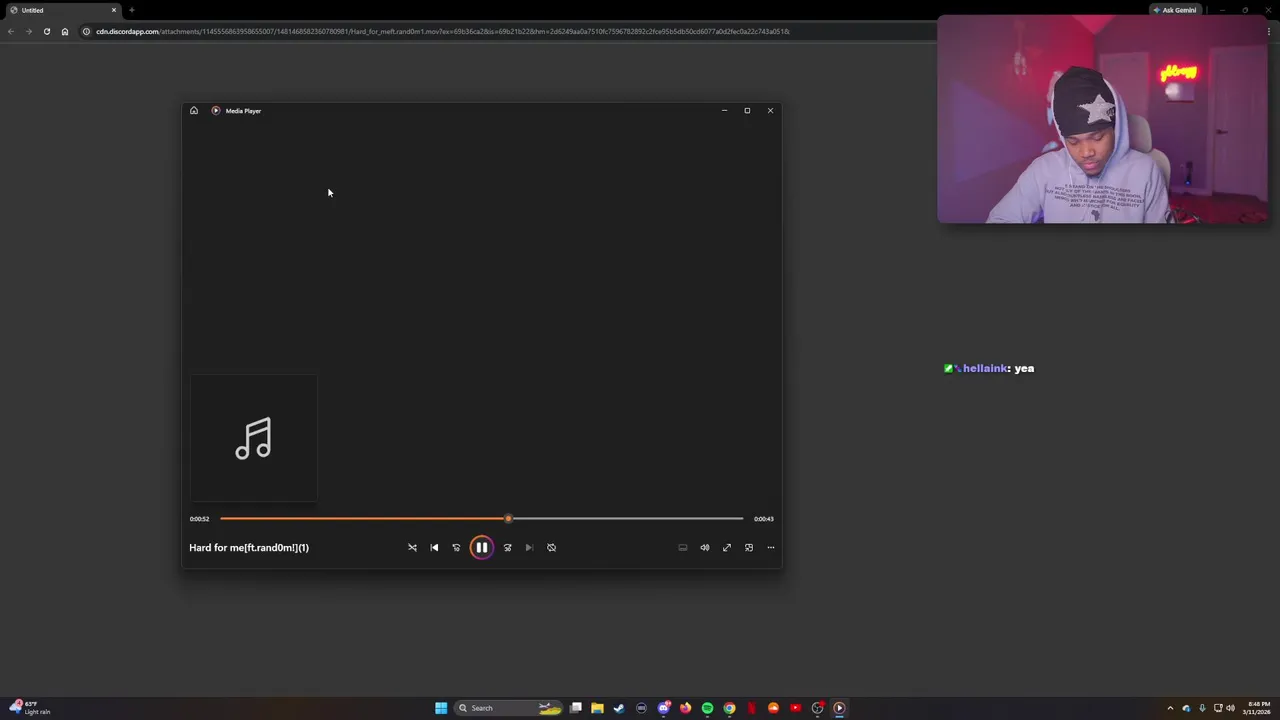
Task: Click the seek bar position knob
Action: 508,518
